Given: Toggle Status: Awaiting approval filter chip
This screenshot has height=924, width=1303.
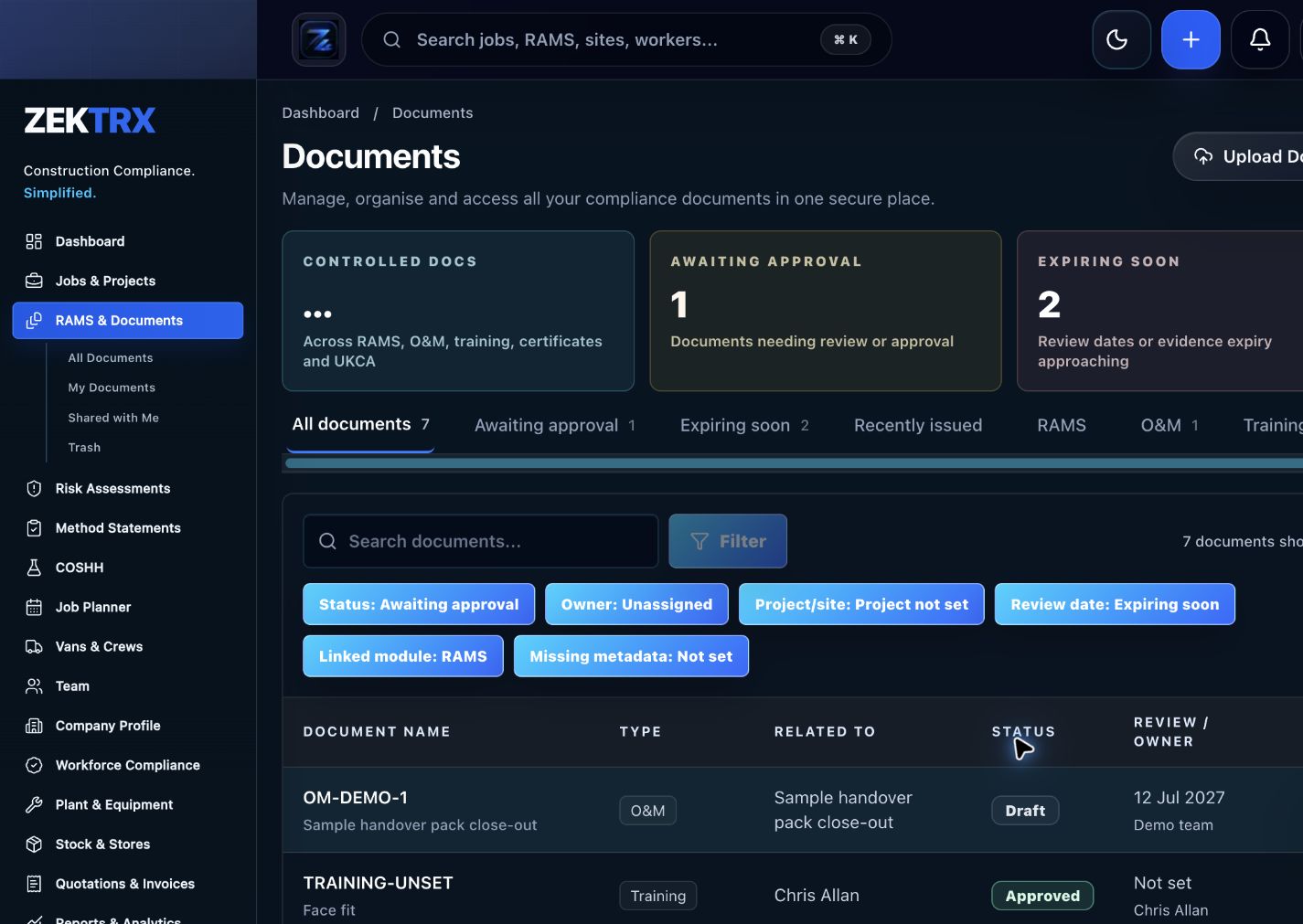Looking at the screenshot, I should 419,604.
